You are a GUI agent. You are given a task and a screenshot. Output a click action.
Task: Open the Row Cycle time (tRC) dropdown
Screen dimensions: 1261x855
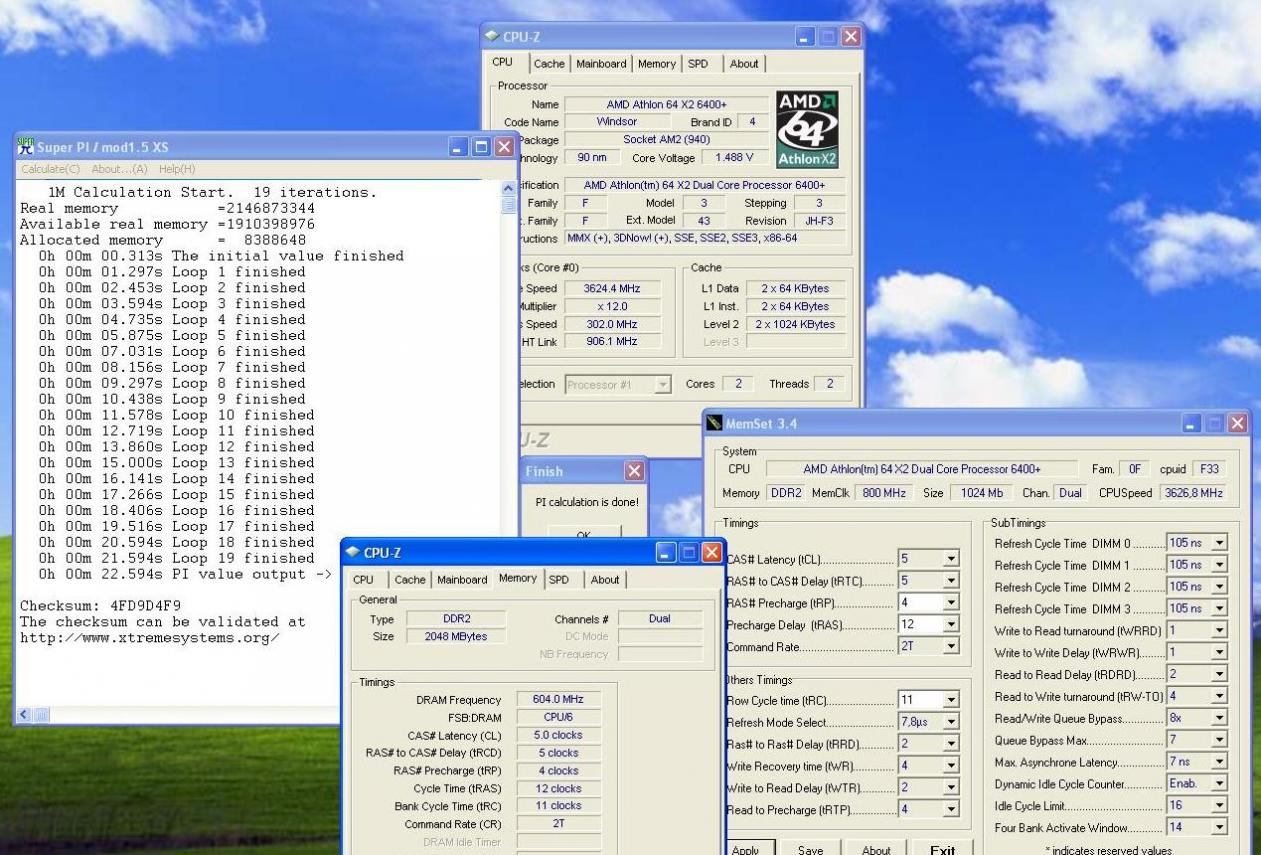coord(951,700)
